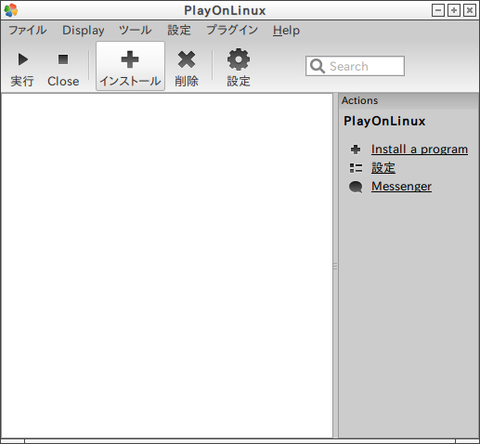Open the ファイル menu
480x444 pixels.
28,30
